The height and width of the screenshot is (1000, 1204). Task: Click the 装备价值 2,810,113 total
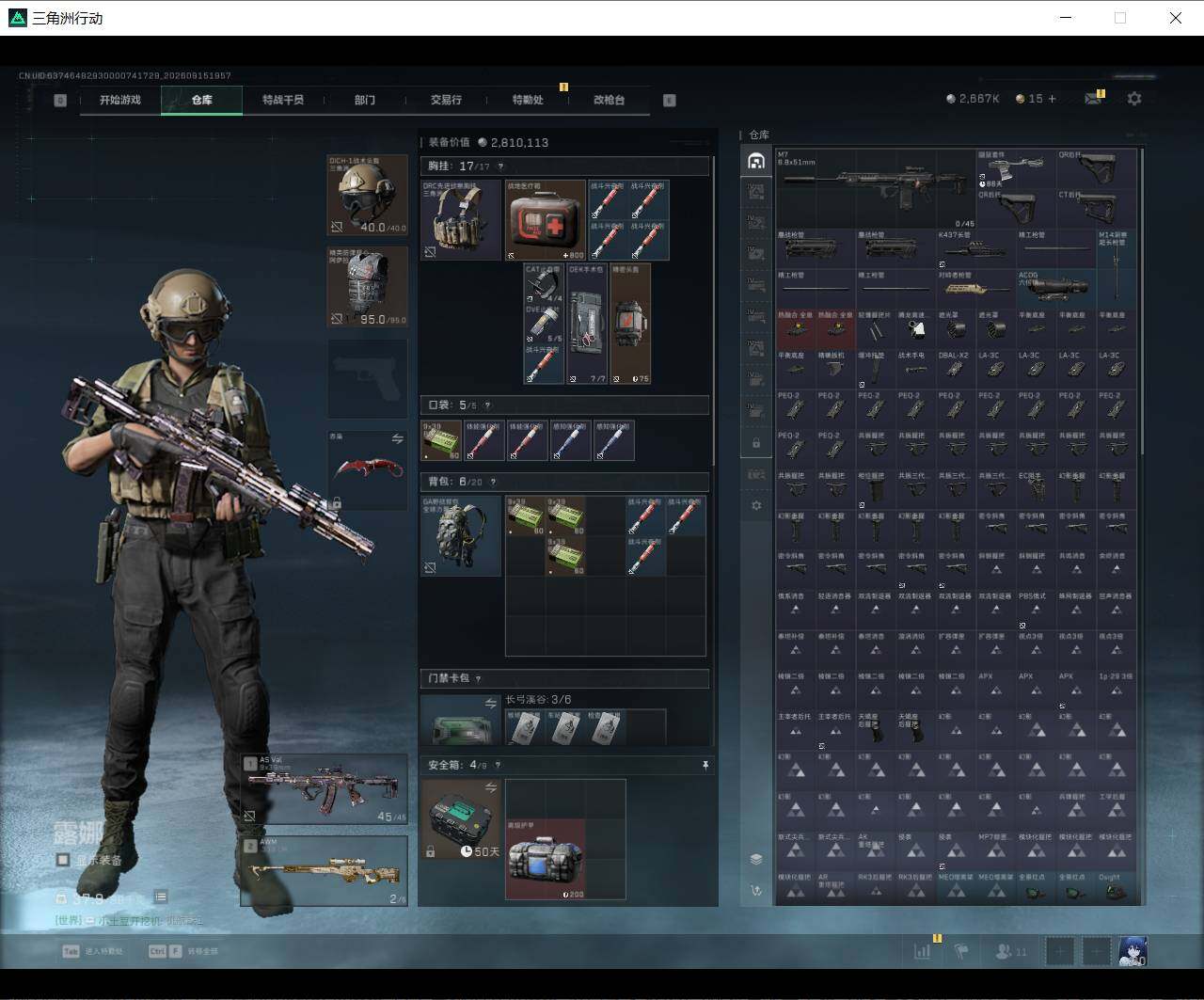pyautogui.click(x=488, y=142)
